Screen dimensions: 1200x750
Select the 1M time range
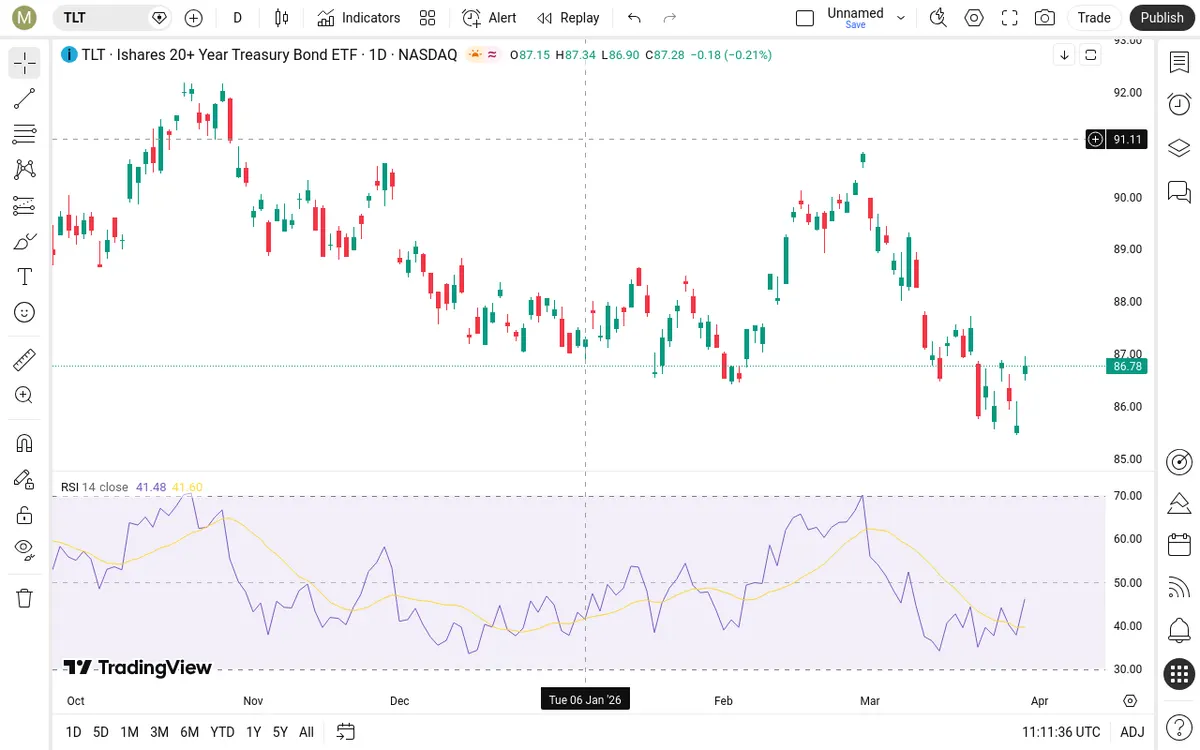pyautogui.click(x=129, y=732)
